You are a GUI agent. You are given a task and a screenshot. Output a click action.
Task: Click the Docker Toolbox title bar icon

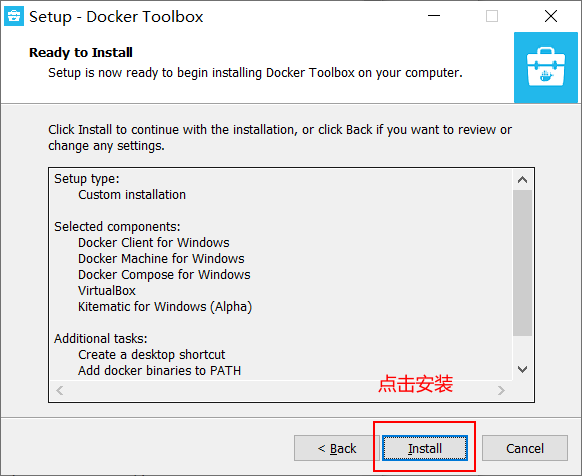(x=14, y=16)
